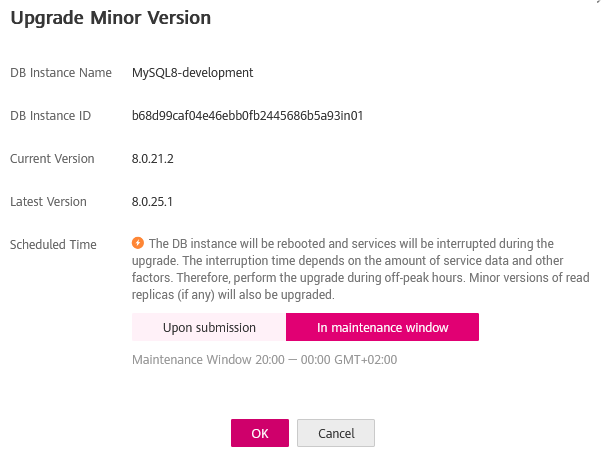
Task: Select the Upon submission option
Action: pos(209,327)
